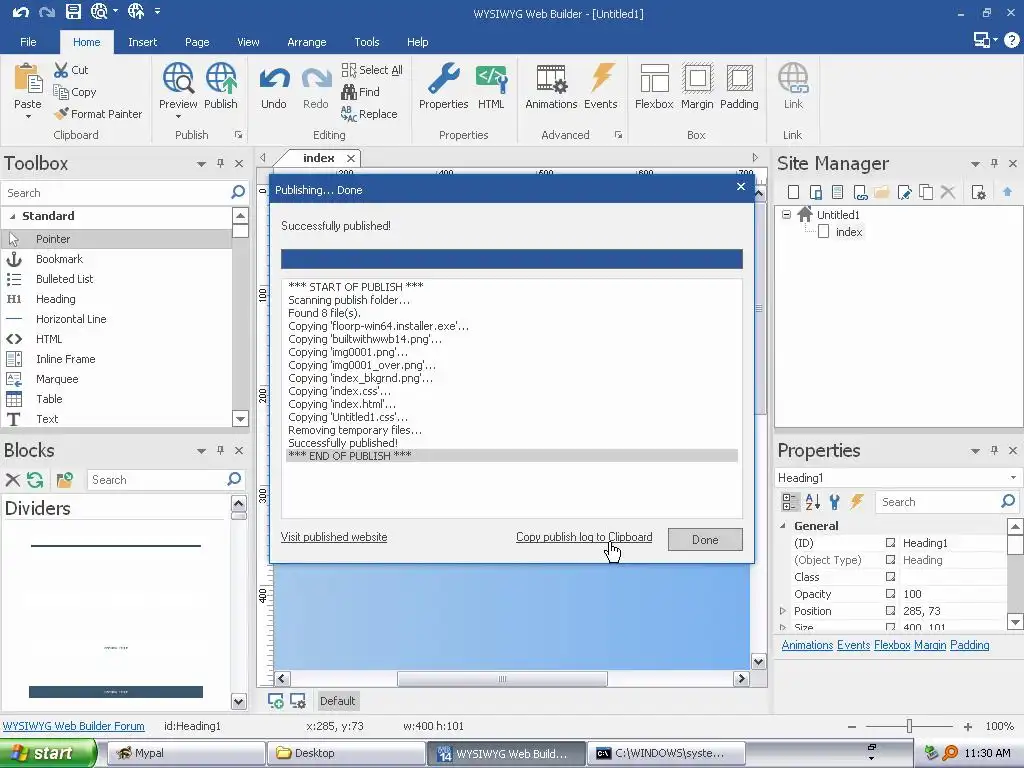1024x768 pixels.
Task: Click the Undo arrow in ribbon
Action: coord(274,79)
